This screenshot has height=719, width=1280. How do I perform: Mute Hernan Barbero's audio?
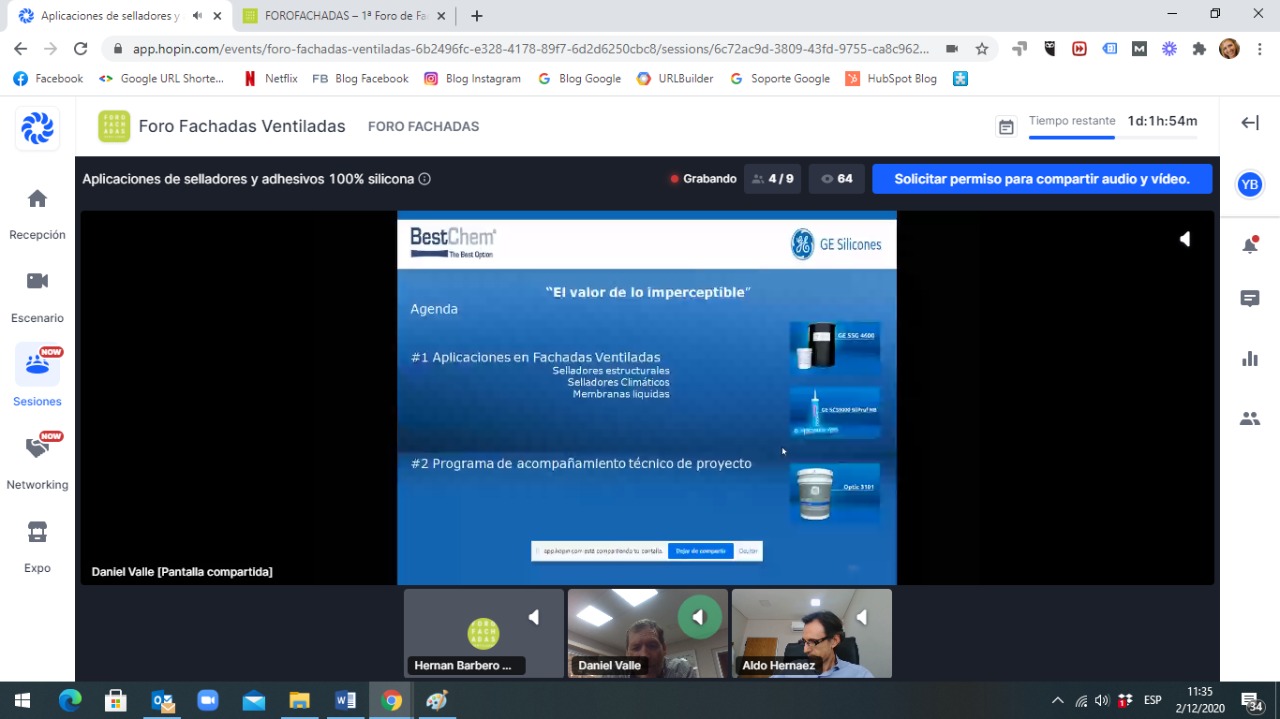[x=533, y=617]
